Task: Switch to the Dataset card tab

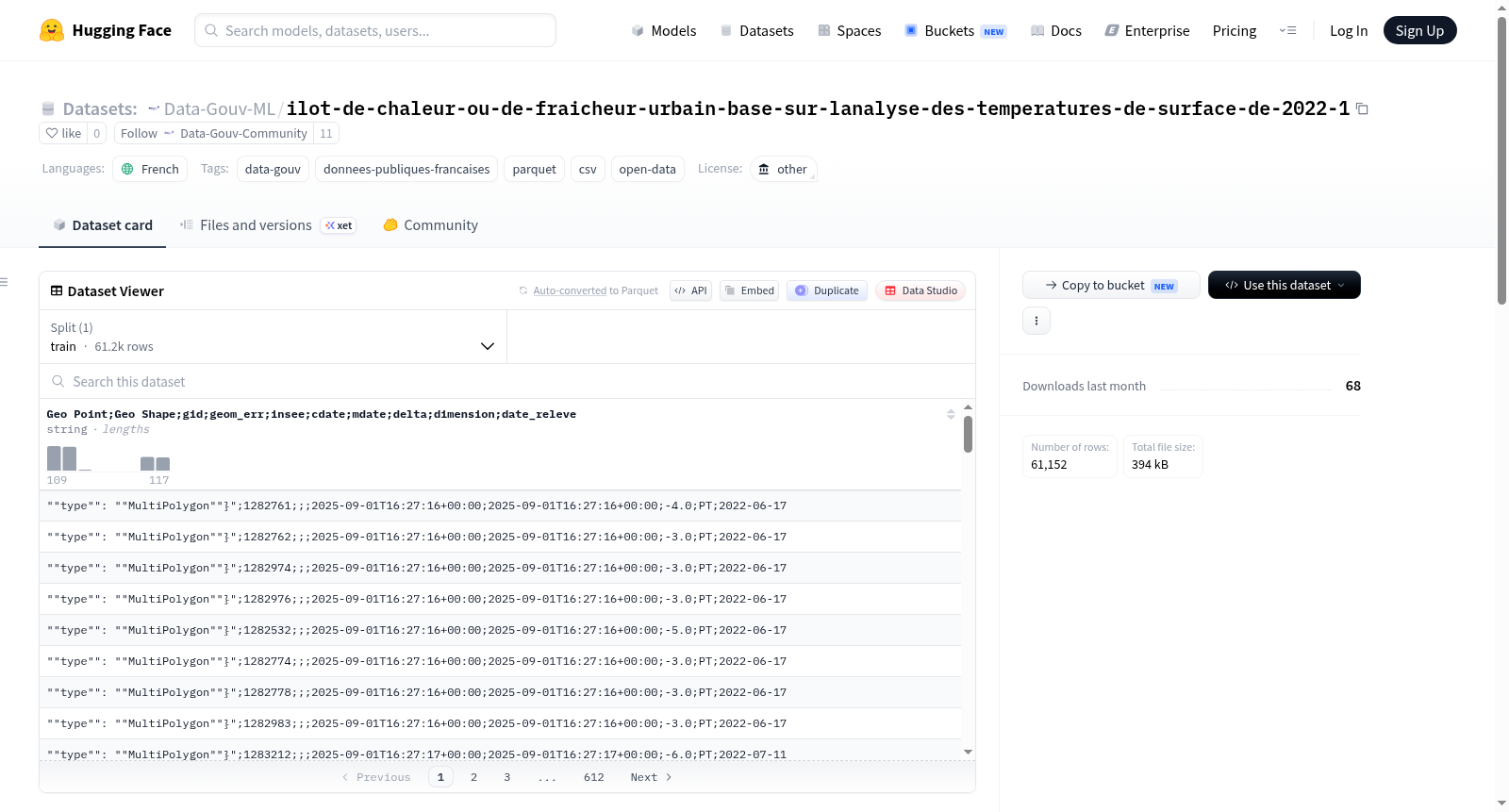Action: tap(103, 225)
